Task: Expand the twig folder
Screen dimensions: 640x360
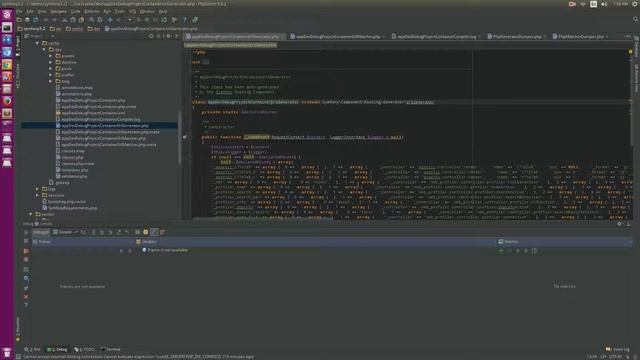Action: tap(51, 81)
